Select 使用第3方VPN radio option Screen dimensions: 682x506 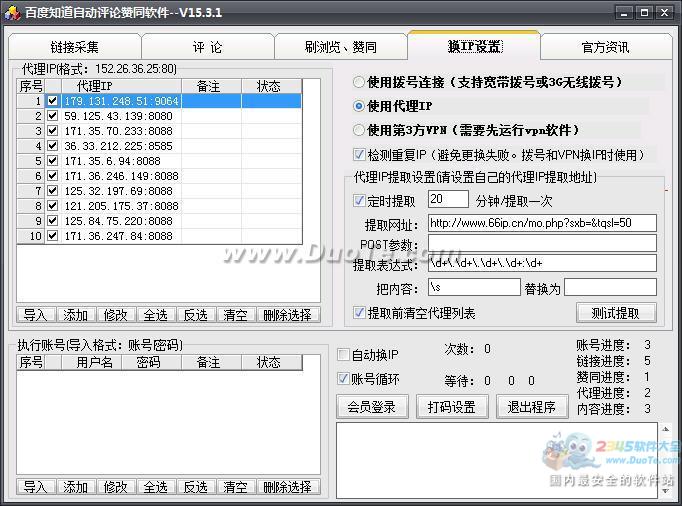pyautogui.click(x=359, y=130)
